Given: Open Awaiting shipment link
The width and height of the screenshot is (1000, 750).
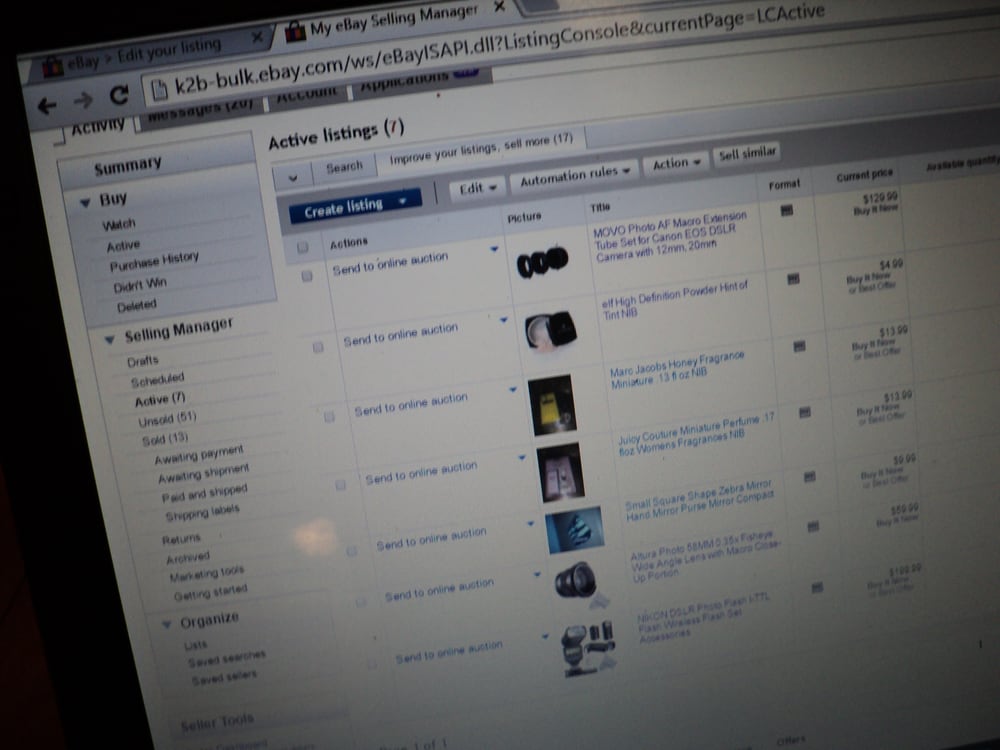Looking at the screenshot, I should point(203,473).
